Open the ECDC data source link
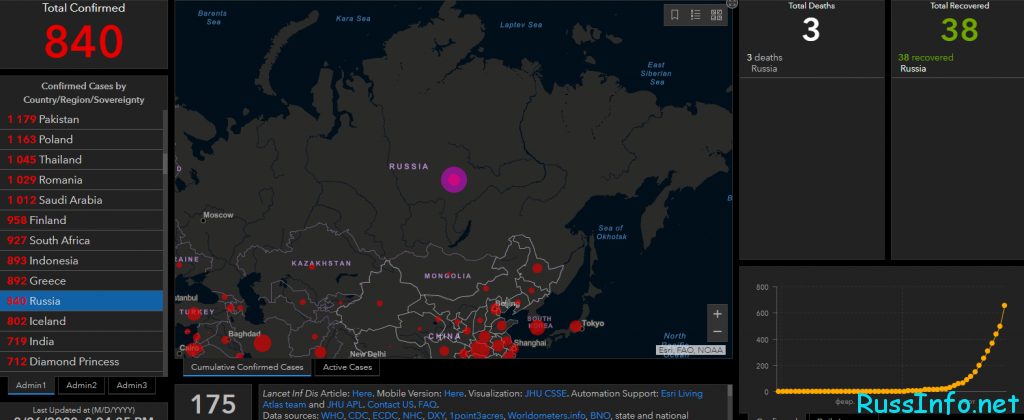This screenshot has height=420, width=1024. [x=387, y=415]
